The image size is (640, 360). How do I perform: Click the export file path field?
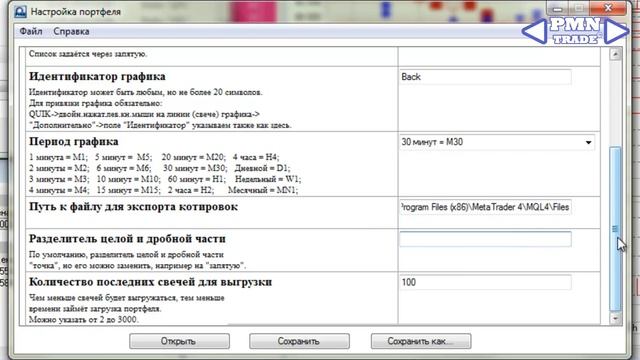click(x=485, y=207)
